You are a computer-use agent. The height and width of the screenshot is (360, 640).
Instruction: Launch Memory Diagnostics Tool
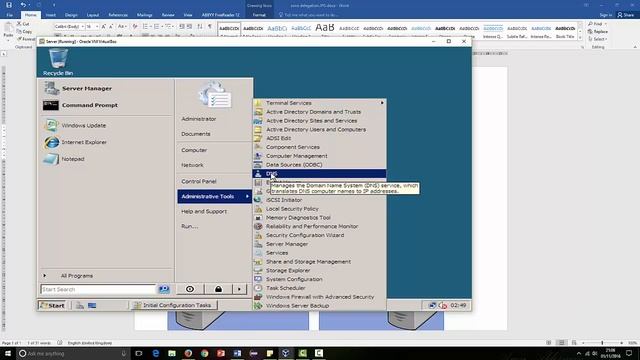pyautogui.click(x=319, y=218)
